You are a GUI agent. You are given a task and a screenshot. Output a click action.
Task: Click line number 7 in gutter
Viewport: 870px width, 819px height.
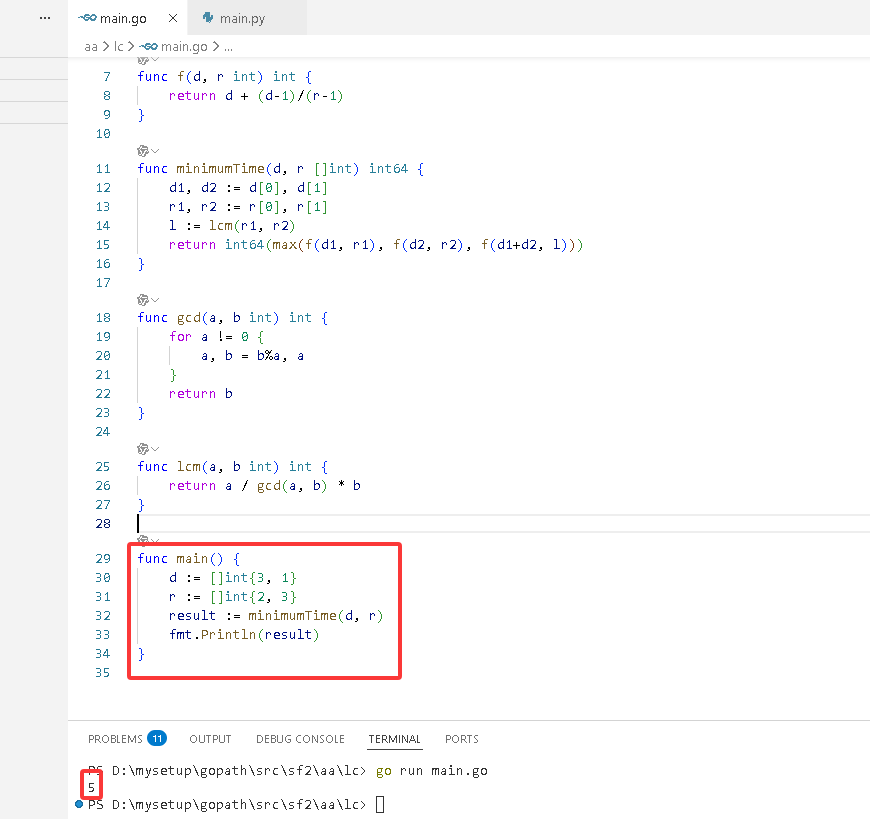107,77
